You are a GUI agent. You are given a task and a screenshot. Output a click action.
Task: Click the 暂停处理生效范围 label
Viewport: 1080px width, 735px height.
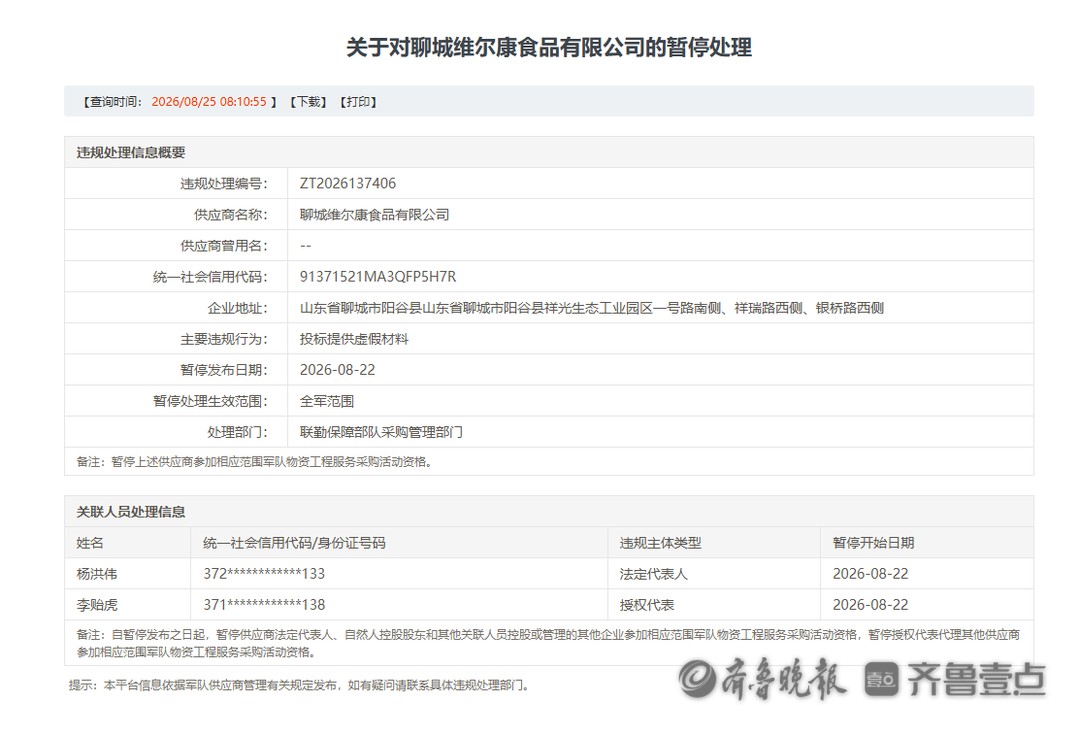[210, 401]
